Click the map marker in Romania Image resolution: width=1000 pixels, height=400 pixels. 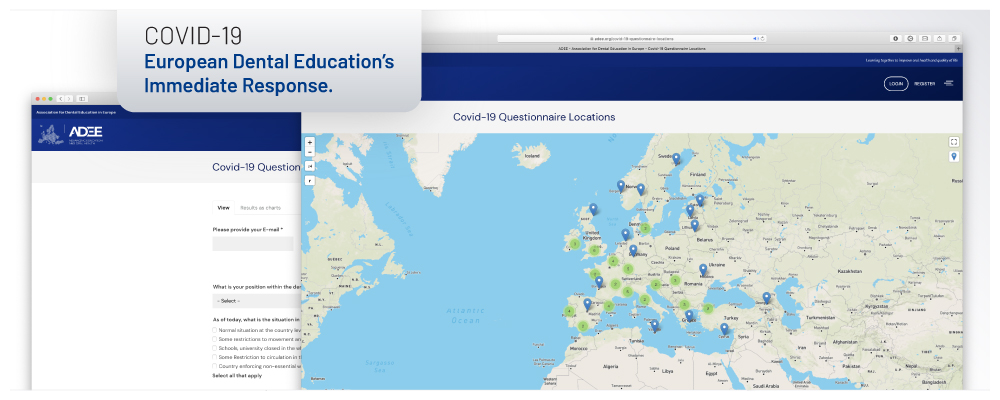703,270
